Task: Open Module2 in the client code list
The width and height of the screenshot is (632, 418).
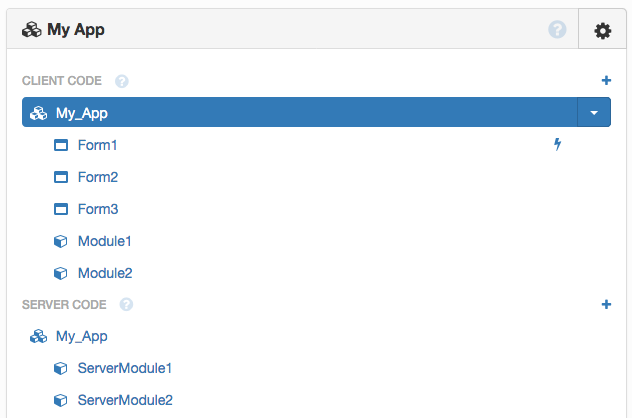Action: (x=105, y=273)
